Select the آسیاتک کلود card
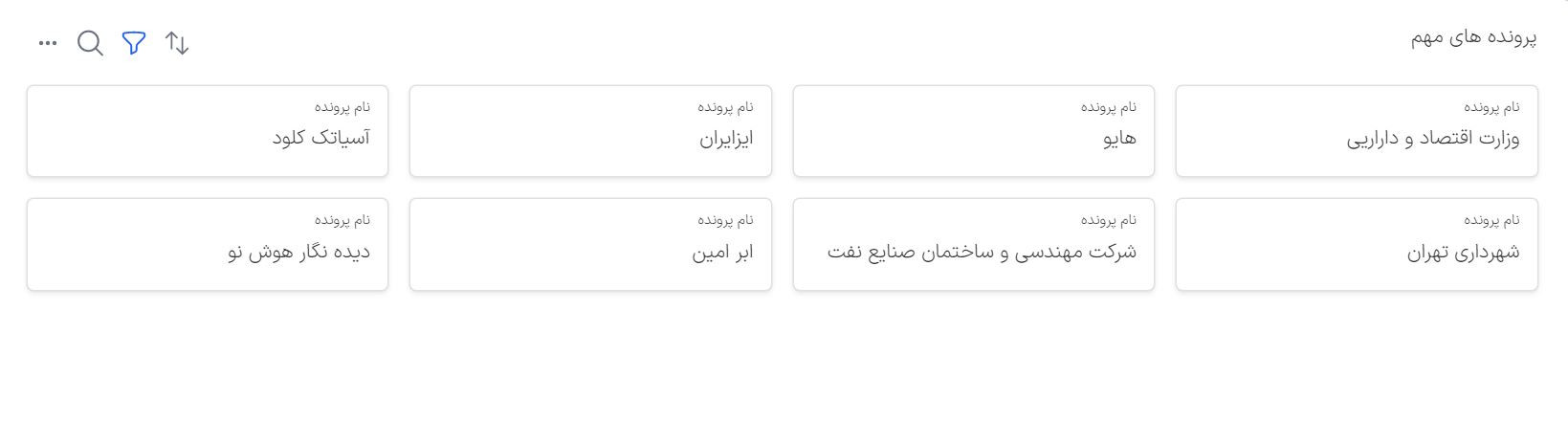Screen dimensions: 1568x443 click(208, 131)
